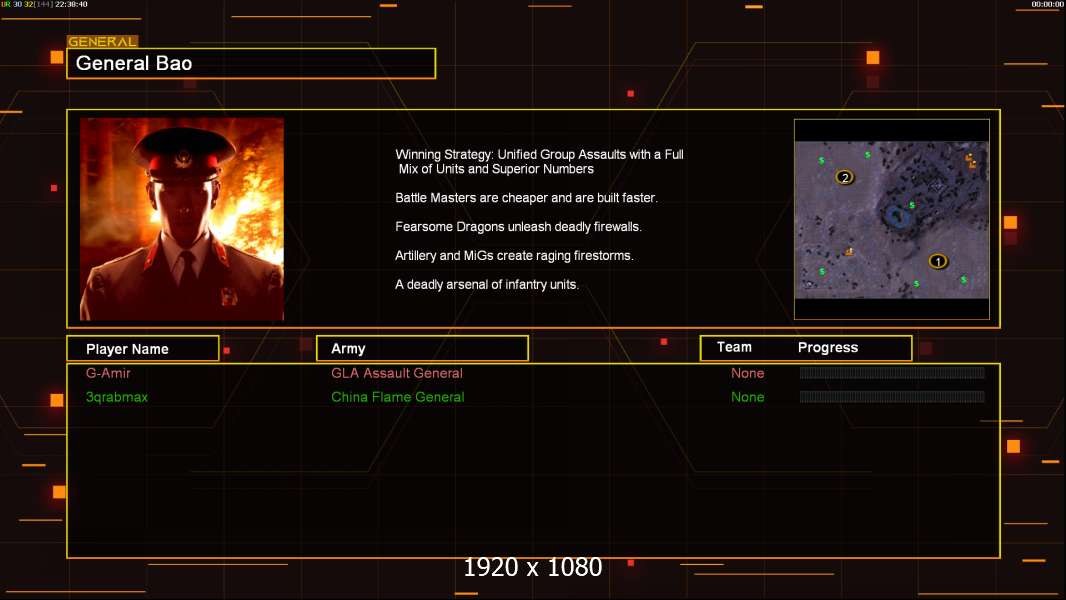The width and height of the screenshot is (1066, 600).
Task: Click the deadly arsenal of infantry line
Action: [x=487, y=284]
